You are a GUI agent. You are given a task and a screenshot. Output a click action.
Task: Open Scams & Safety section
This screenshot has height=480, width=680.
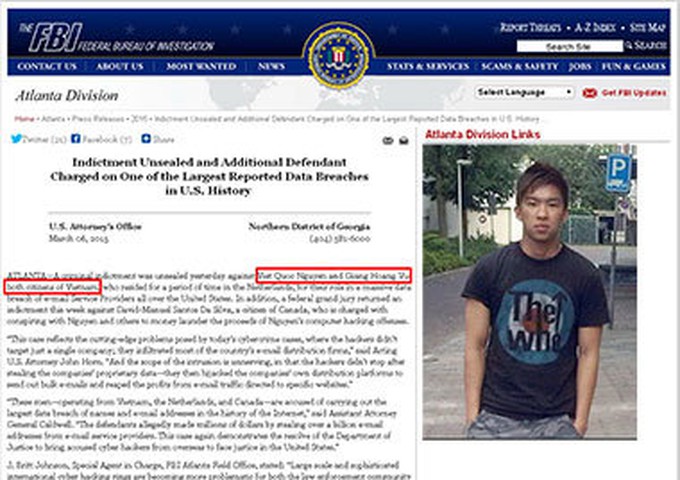tap(520, 66)
